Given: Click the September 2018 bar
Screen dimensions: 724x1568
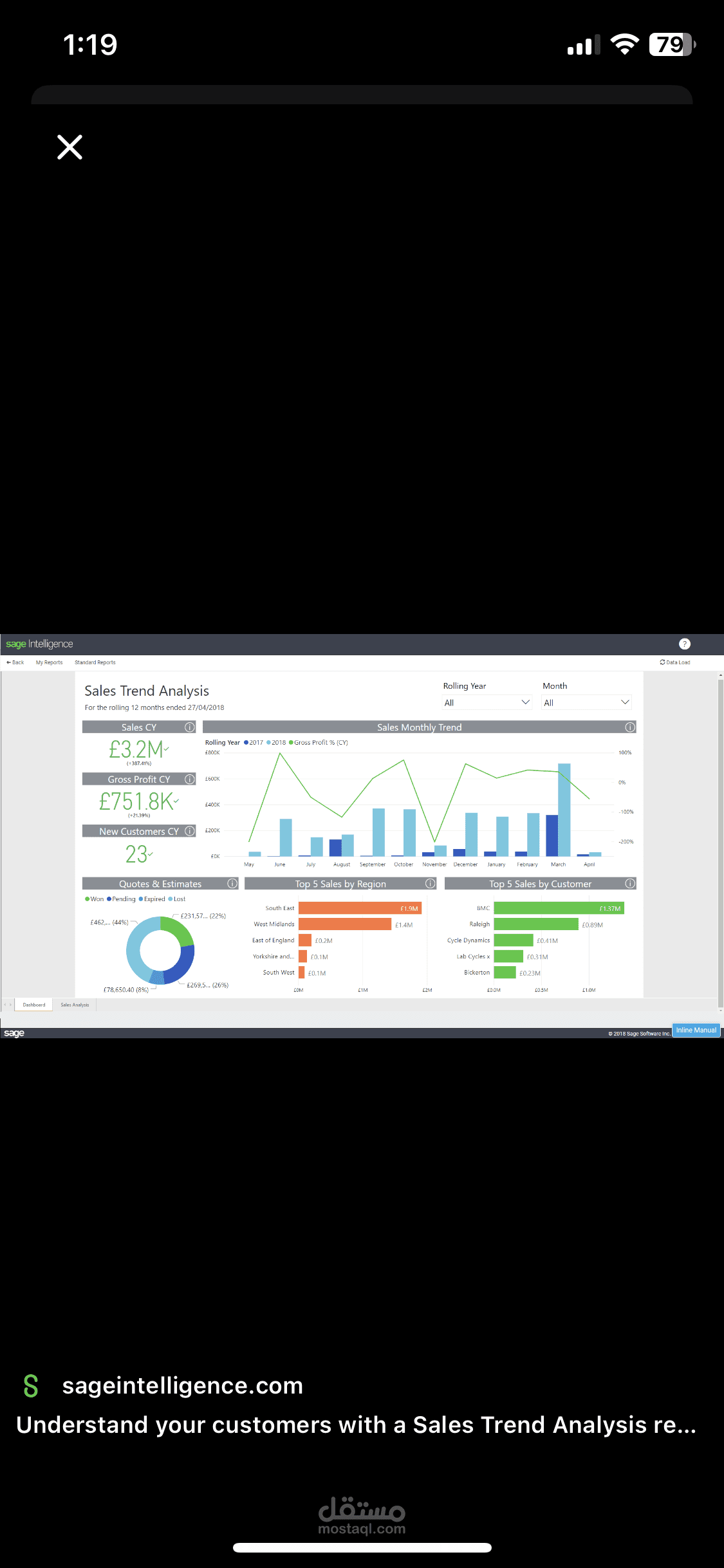Looking at the screenshot, I should click(x=378, y=832).
